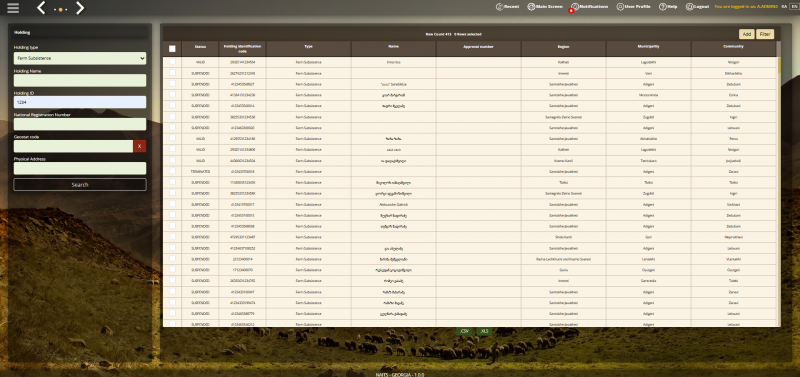This screenshot has width=800, height=377.
Task: Export table as .CSV
Action: pos(464,331)
